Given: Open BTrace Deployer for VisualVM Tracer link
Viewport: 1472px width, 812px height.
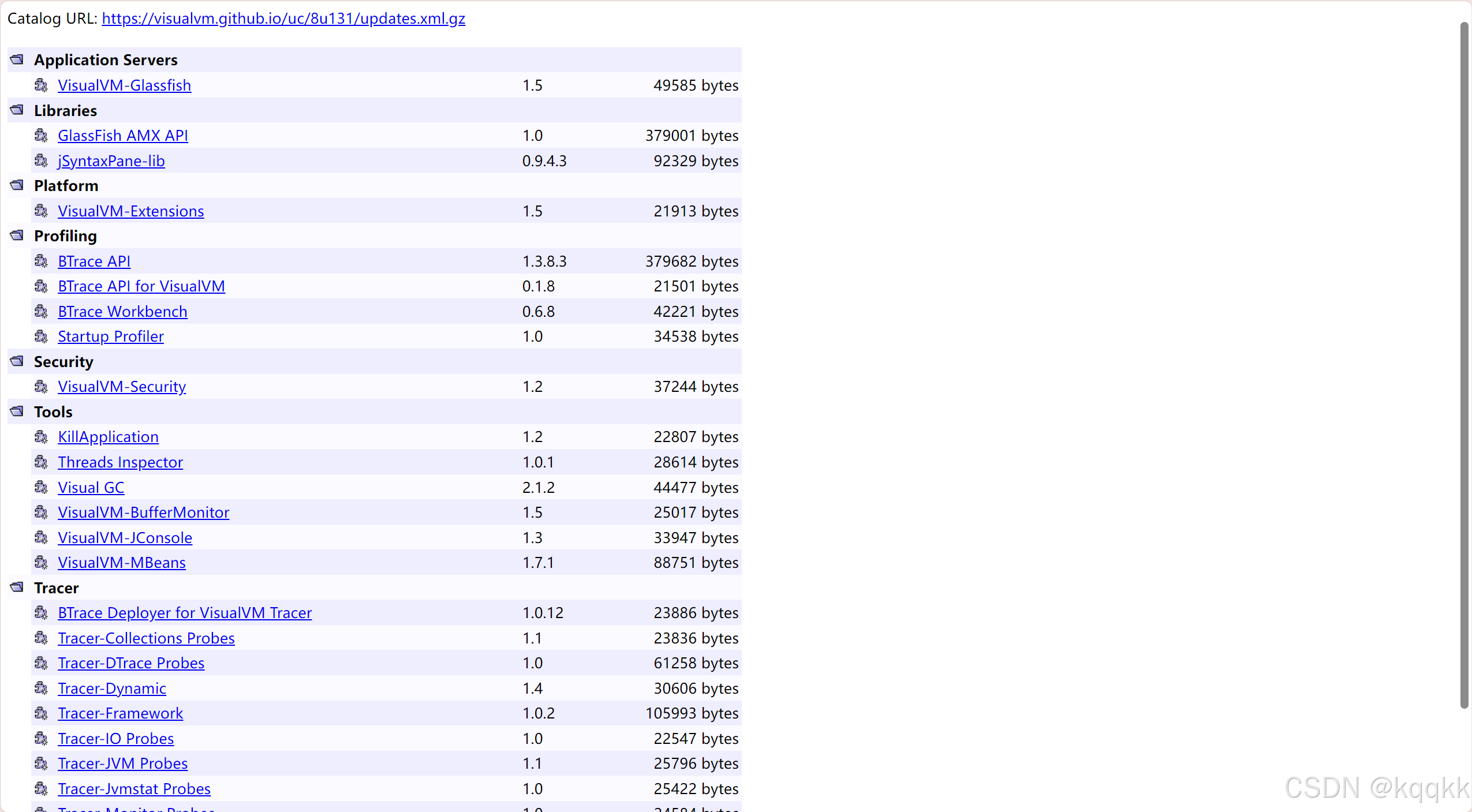Looking at the screenshot, I should pos(185,613).
